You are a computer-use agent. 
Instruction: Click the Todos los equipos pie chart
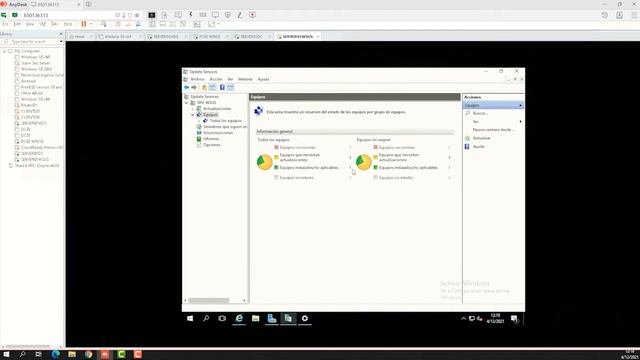click(x=264, y=162)
